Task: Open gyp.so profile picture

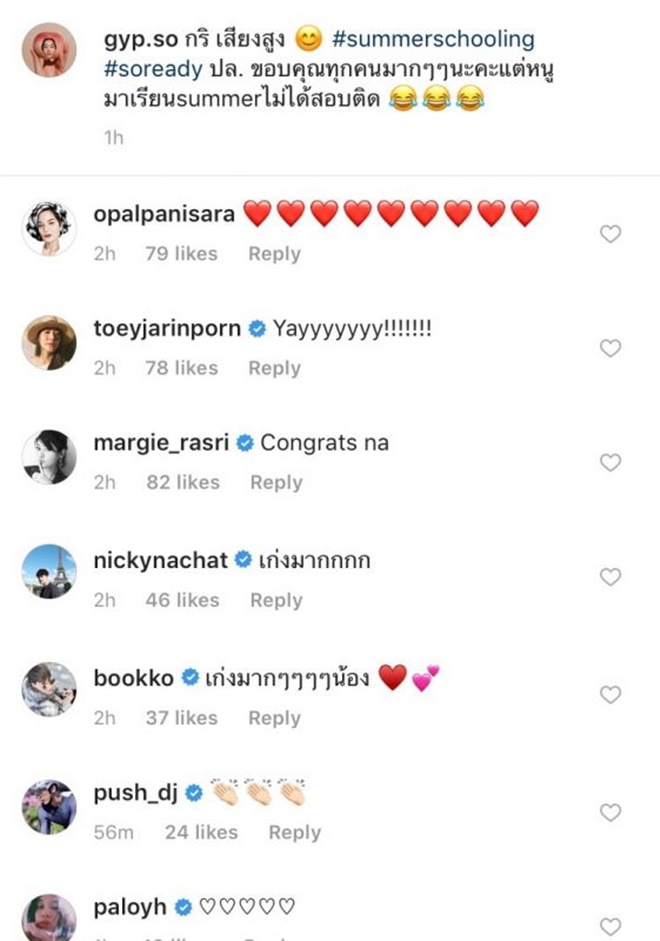Action: [x=49, y=50]
